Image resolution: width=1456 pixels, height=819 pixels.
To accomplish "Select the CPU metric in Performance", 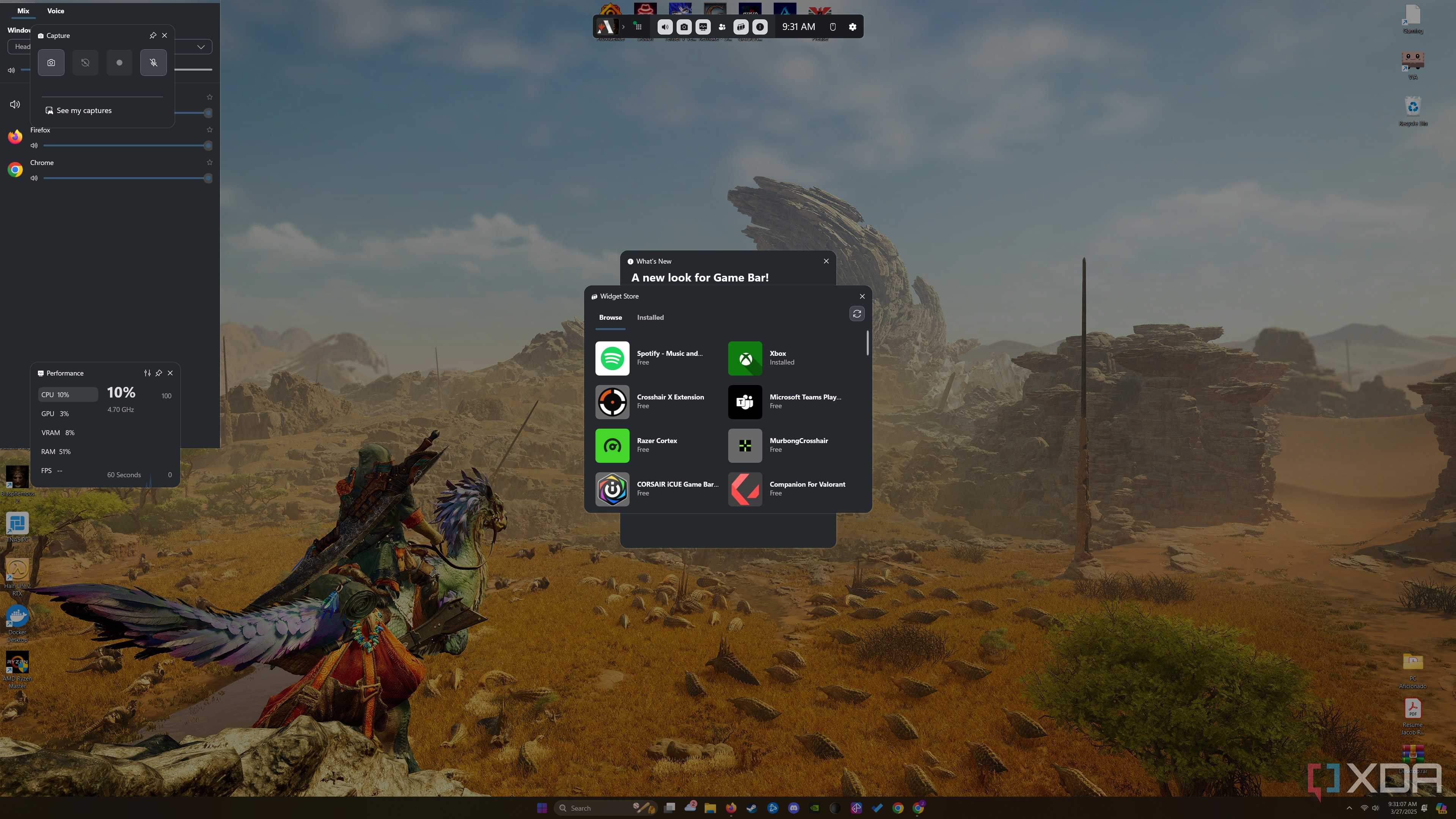I will click(x=68, y=395).
